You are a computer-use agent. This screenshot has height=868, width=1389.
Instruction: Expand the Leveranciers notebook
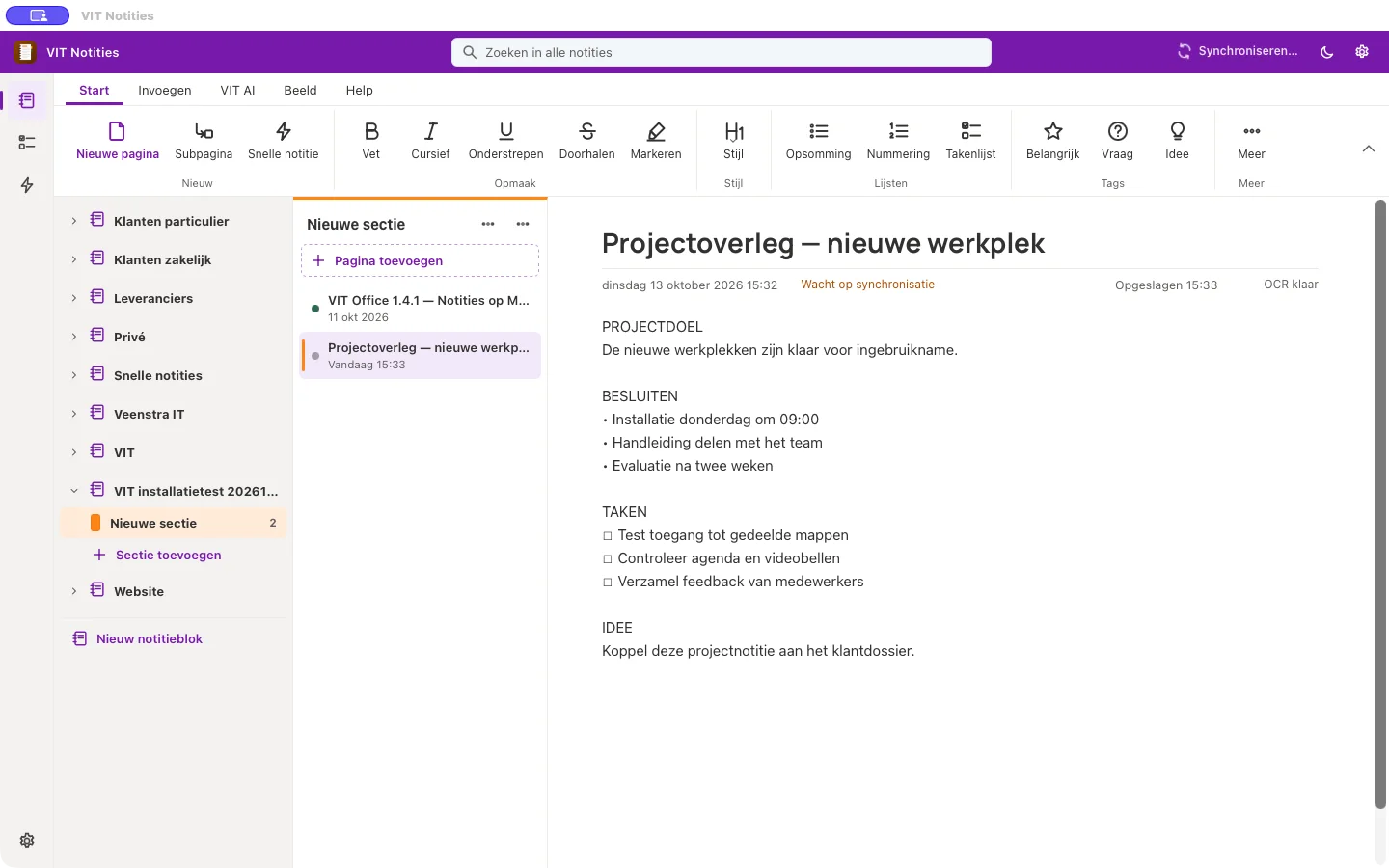click(x=74, y=298)
